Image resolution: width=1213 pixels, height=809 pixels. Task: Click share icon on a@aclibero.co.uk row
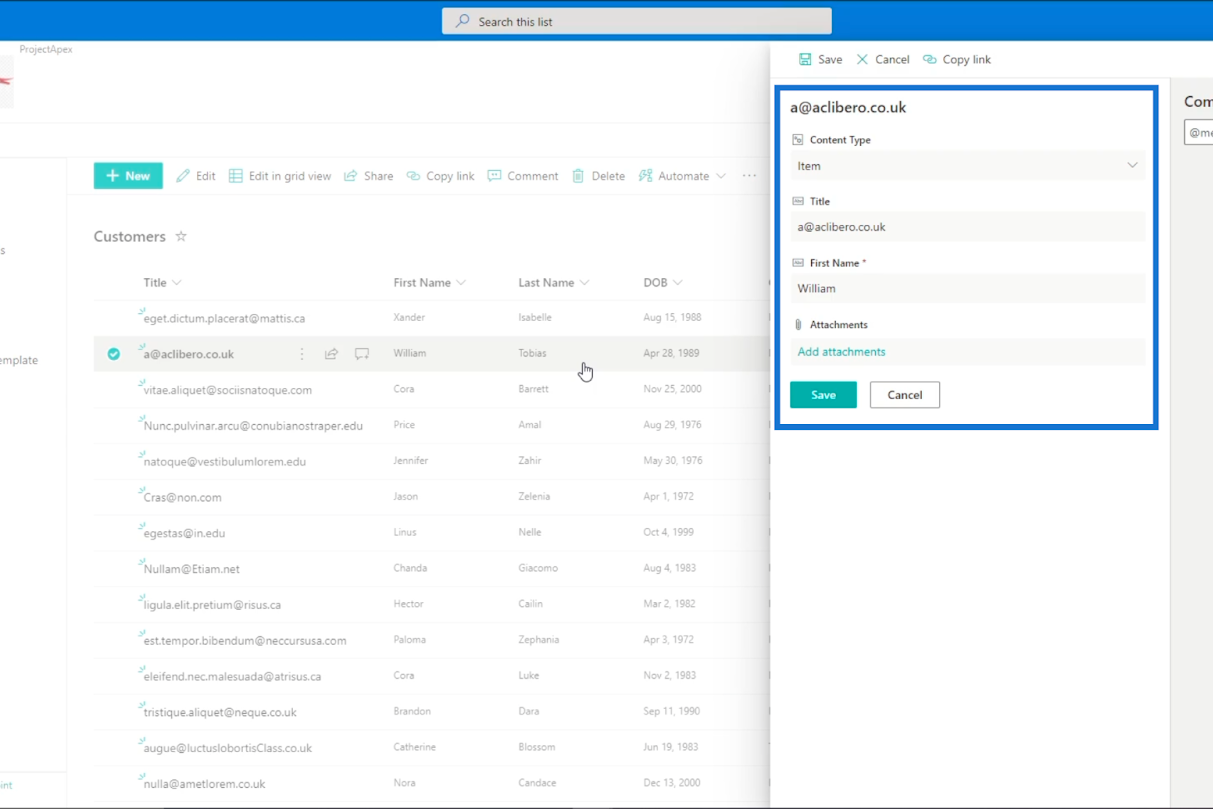[331, 354]
